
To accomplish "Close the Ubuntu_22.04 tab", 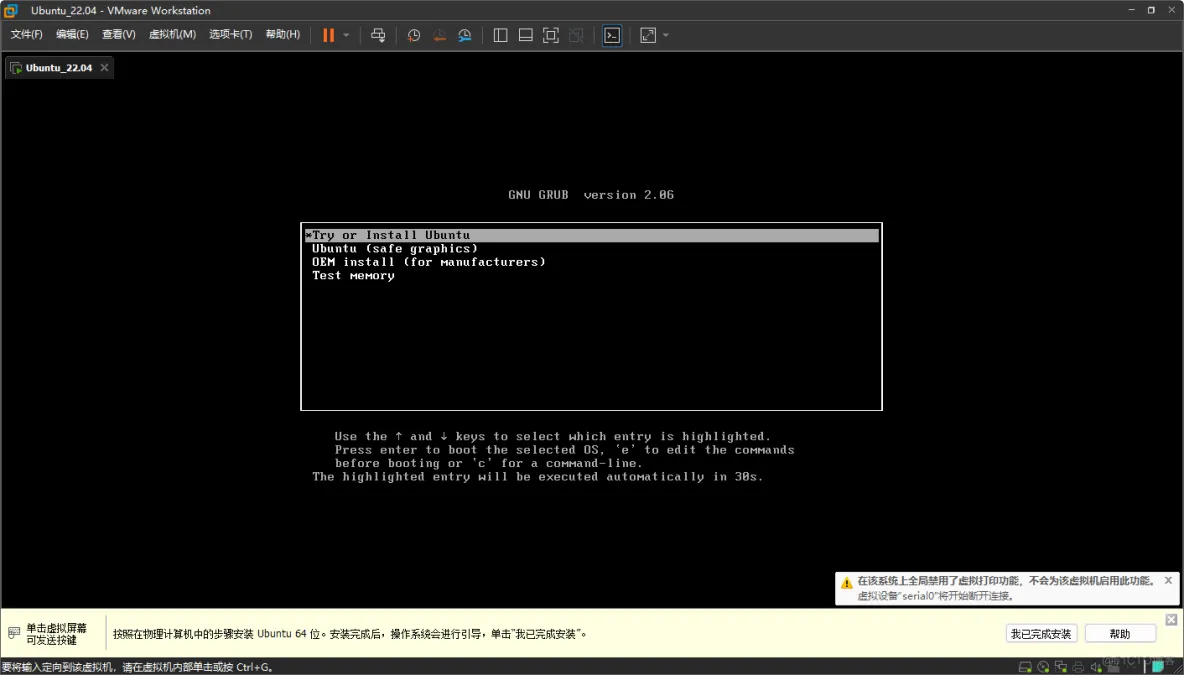I will pyautogui.click(x=104, y=67).
